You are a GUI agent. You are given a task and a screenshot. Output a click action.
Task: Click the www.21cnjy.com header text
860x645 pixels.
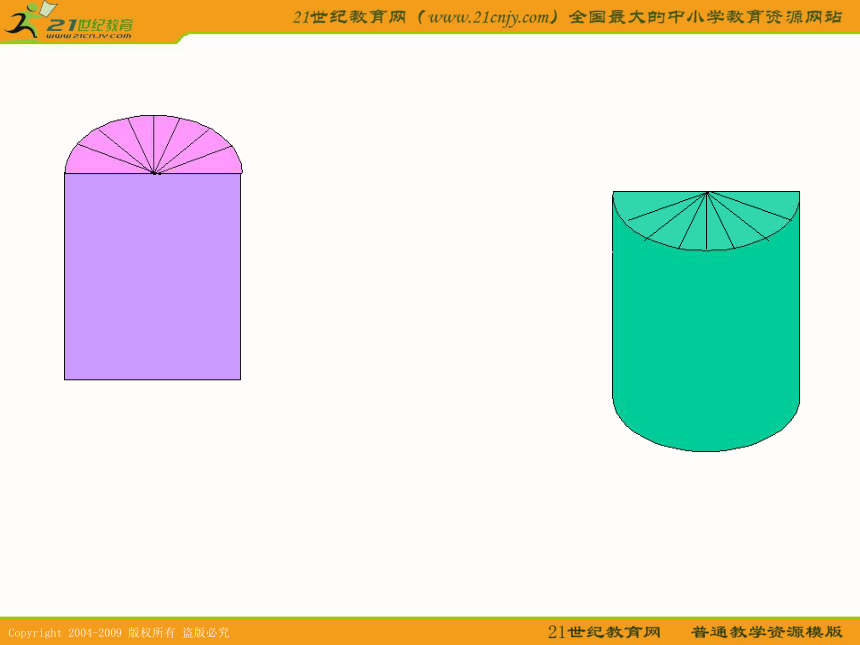coord(489,18)
